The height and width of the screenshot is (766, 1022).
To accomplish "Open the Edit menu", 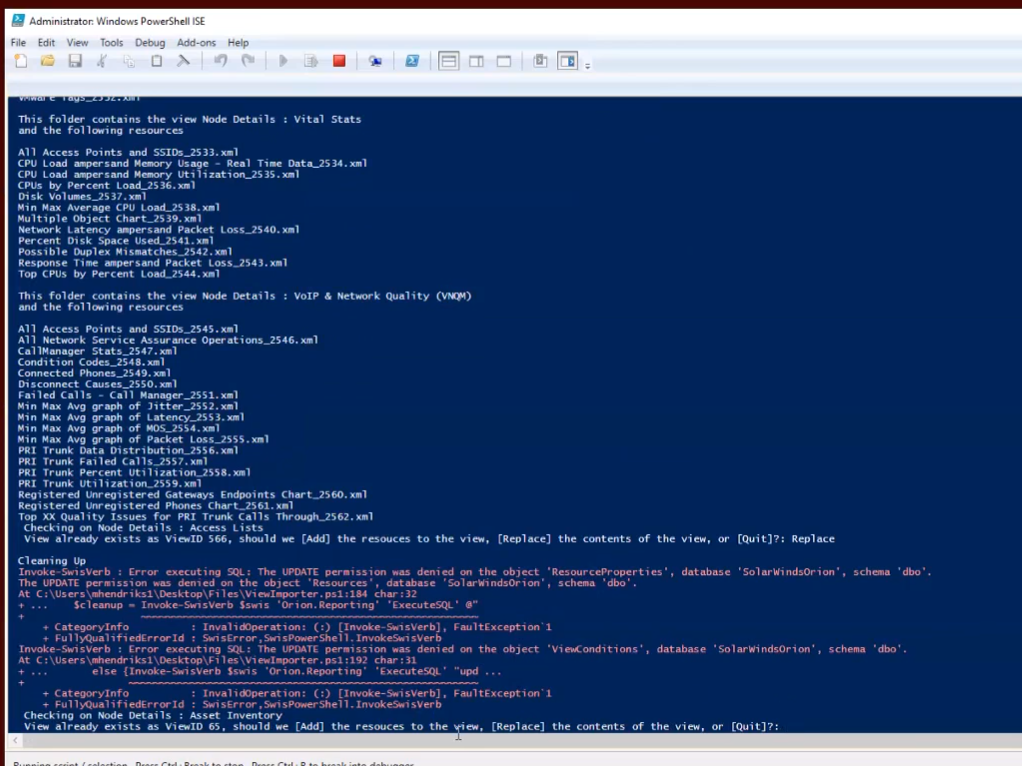I will point(46,42).
